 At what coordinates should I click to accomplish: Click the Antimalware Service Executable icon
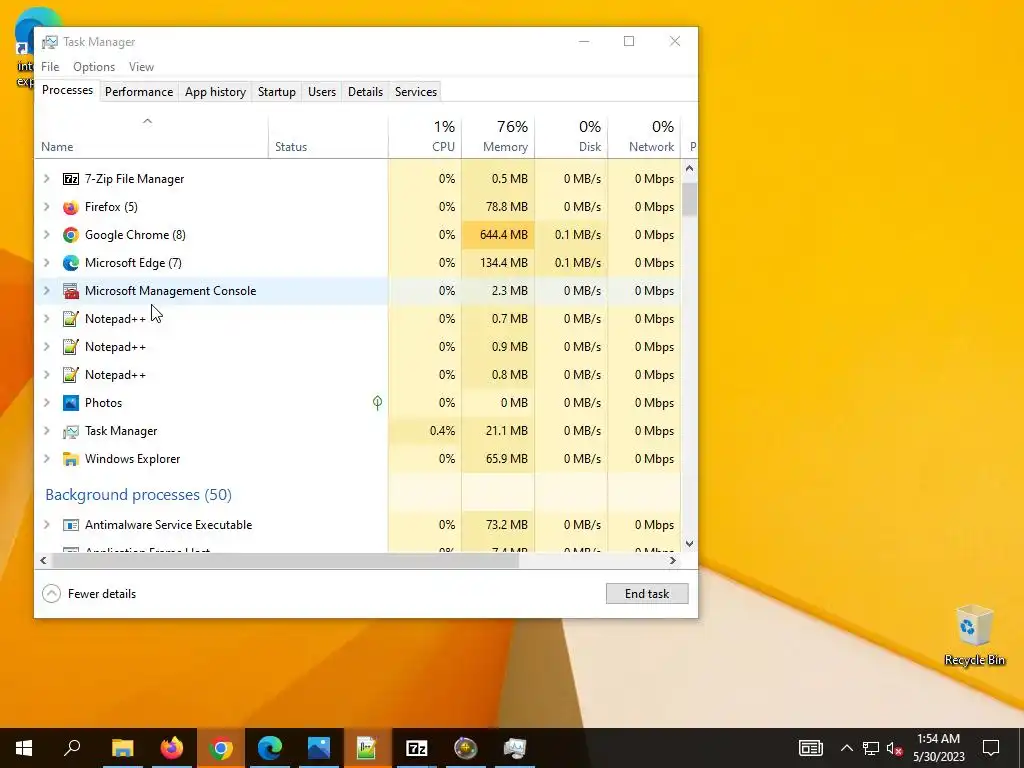pyautogui.click(x=71, y=525)
